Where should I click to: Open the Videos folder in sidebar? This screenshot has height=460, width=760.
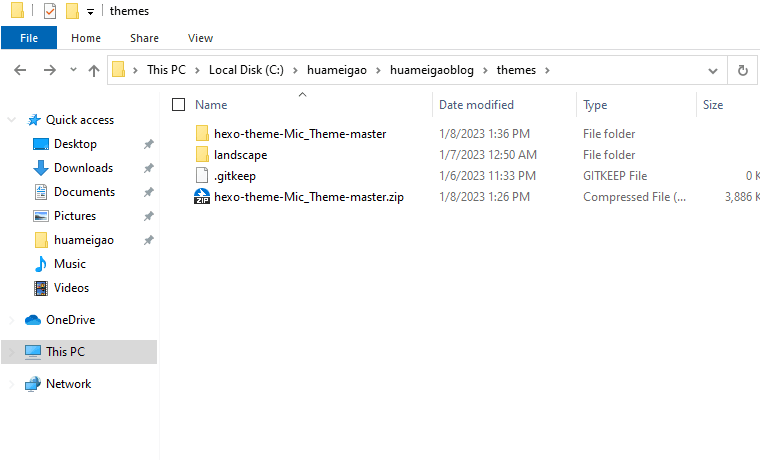pos(71,288)
